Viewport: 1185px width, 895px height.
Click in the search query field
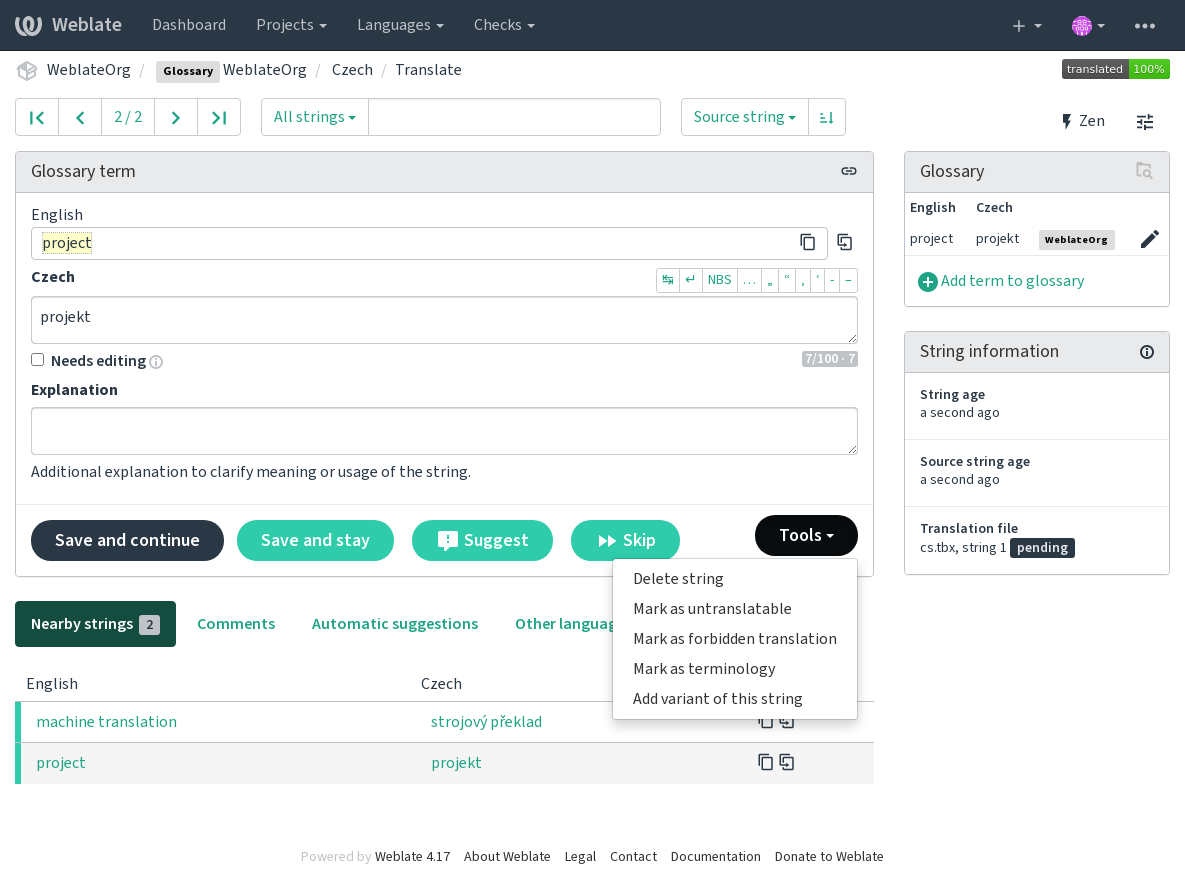[x=514, y=117]
